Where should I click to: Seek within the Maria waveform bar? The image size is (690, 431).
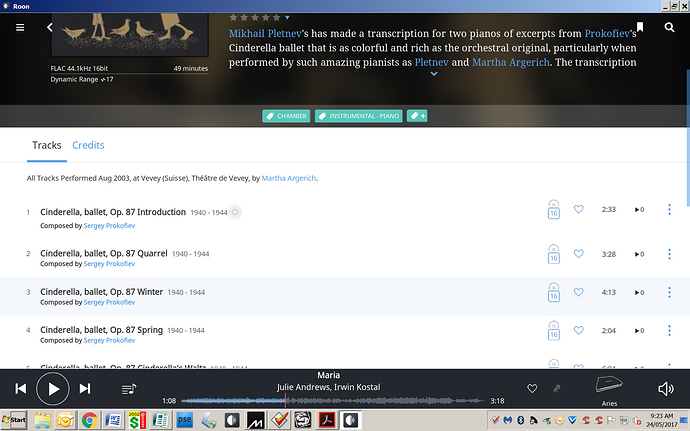tap(332, 401)
